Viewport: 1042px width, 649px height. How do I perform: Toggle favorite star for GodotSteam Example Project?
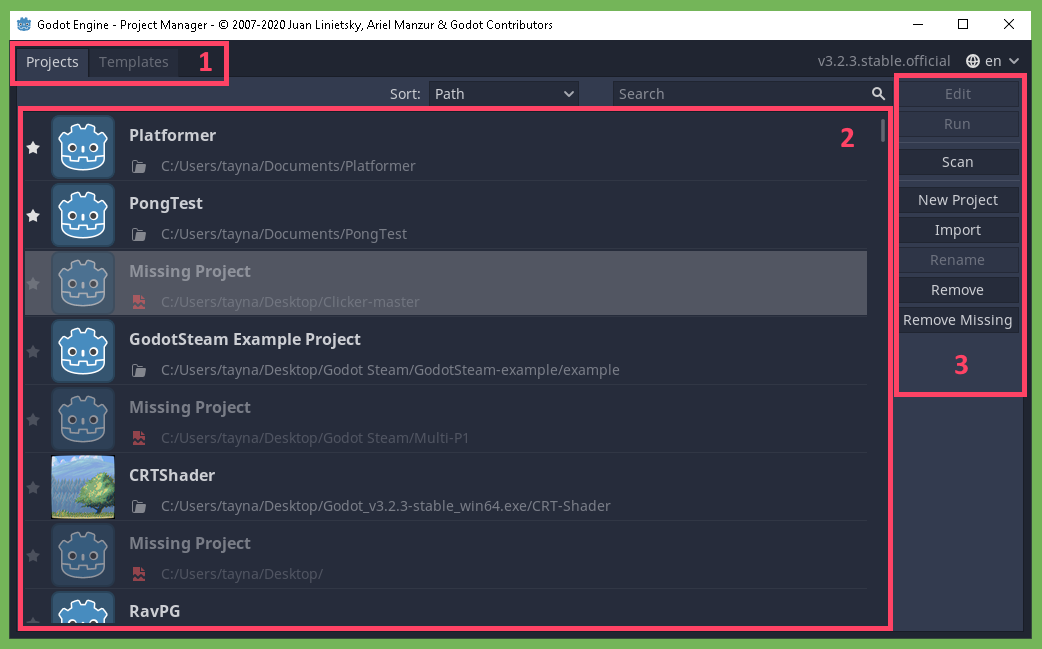click(x=33, y=351)
